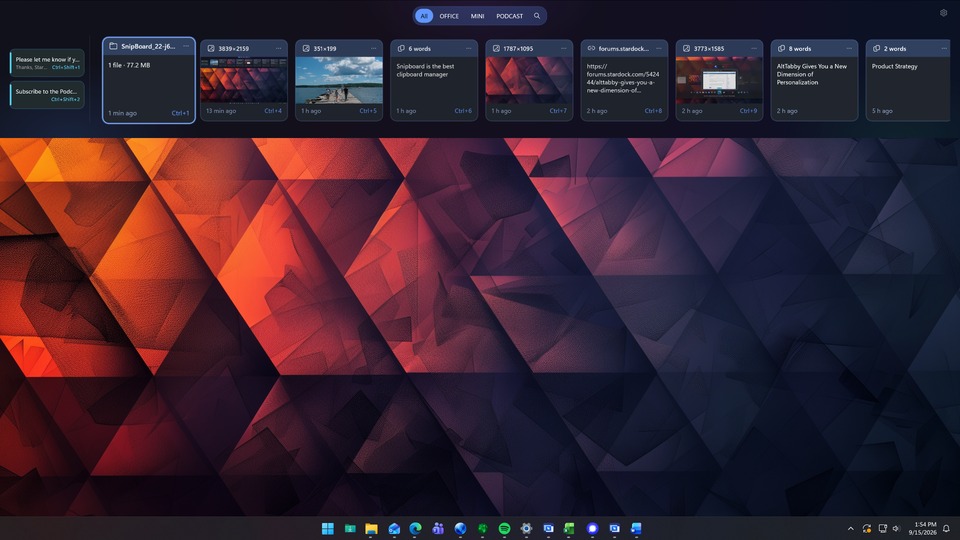Click the text 'Snipboard is the best clipboard manager'

click(x=426, y=70)
